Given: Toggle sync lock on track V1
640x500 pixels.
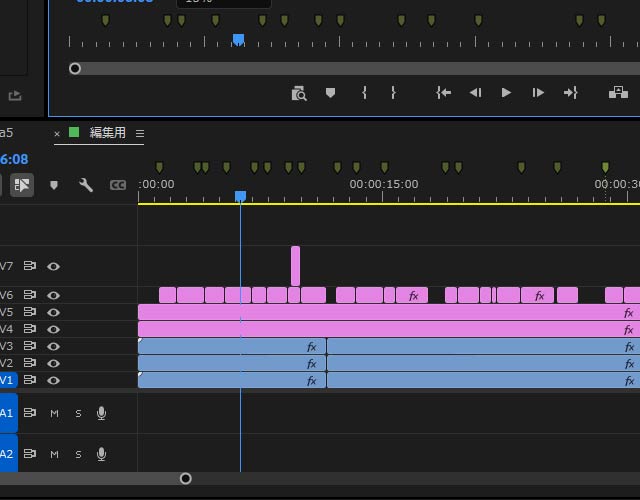Looking at the screenshot, I should pyautogui.click(x=30, y=380).
